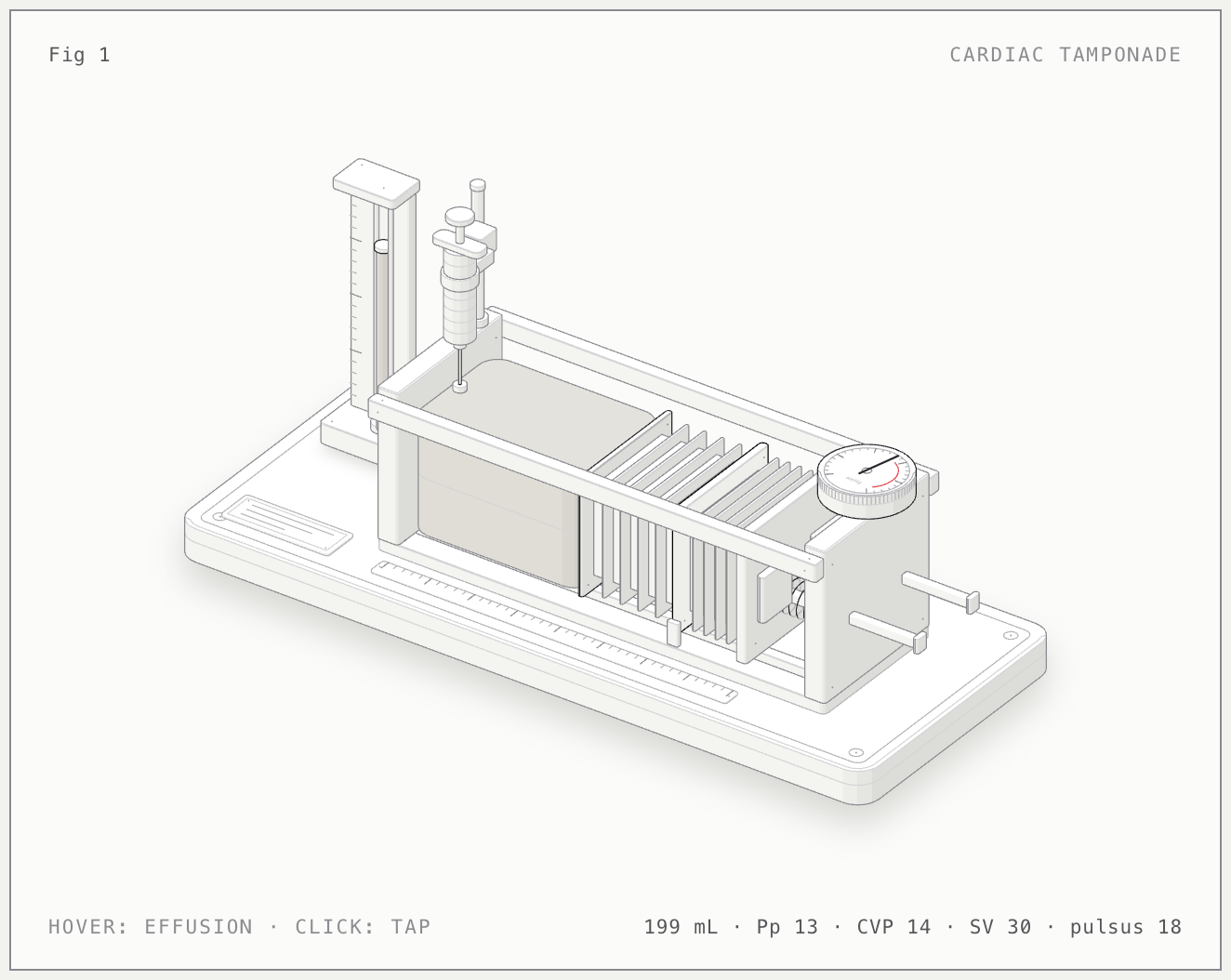Click the 'Fig 1' label
This screenshot has width=1231, height=980.
(x=79, y=54)
